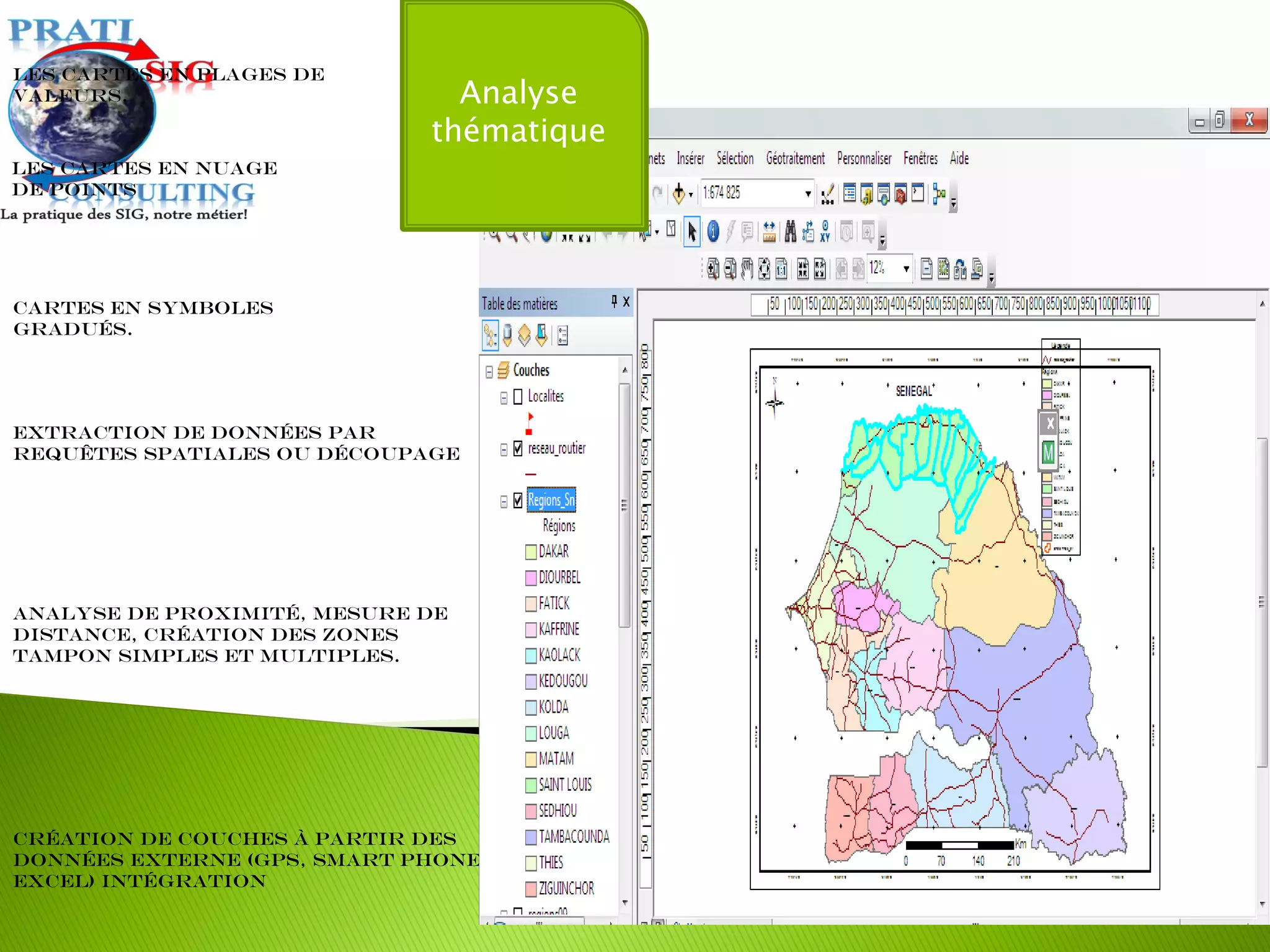Viewport: 1270px width, 952px height.
Task: Select the layout Pan hand tool
Action: click(747, 268)
